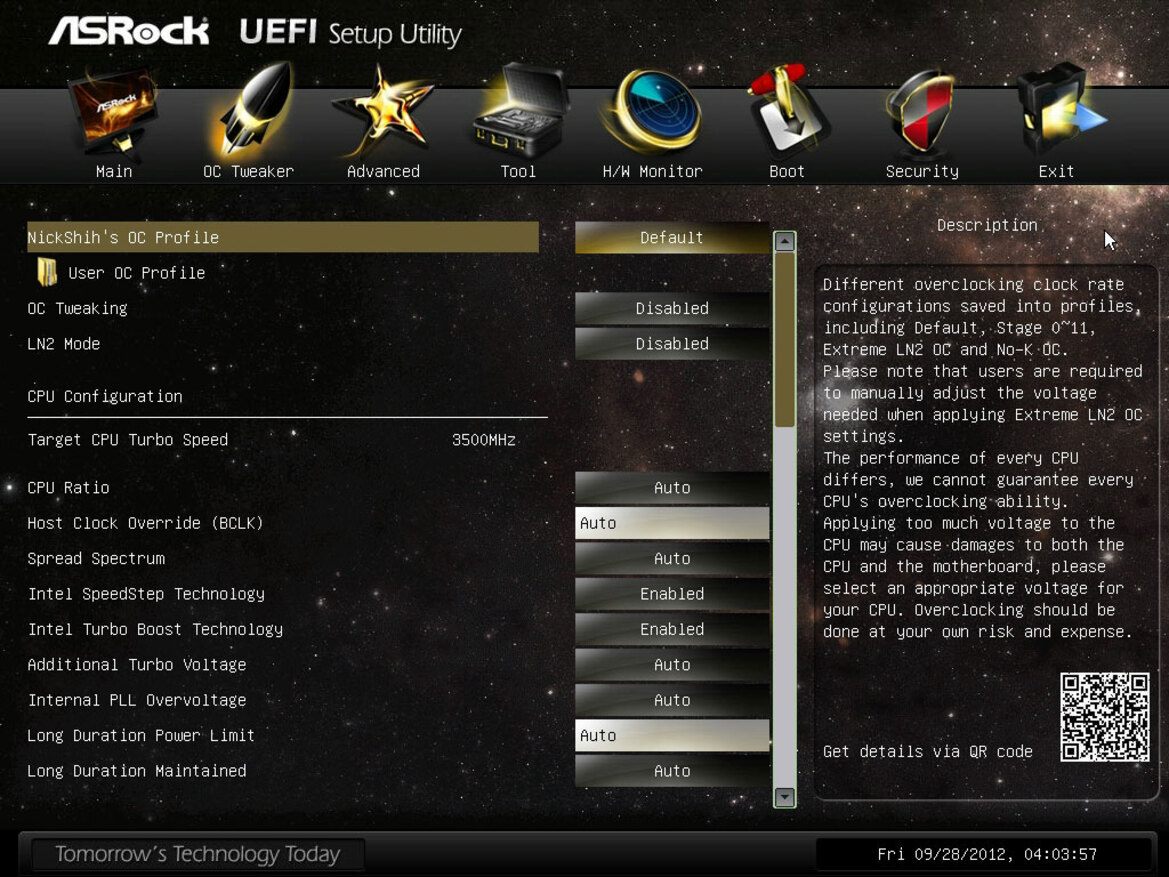Switch to the OC Tweaker tab label

[248, 172]
